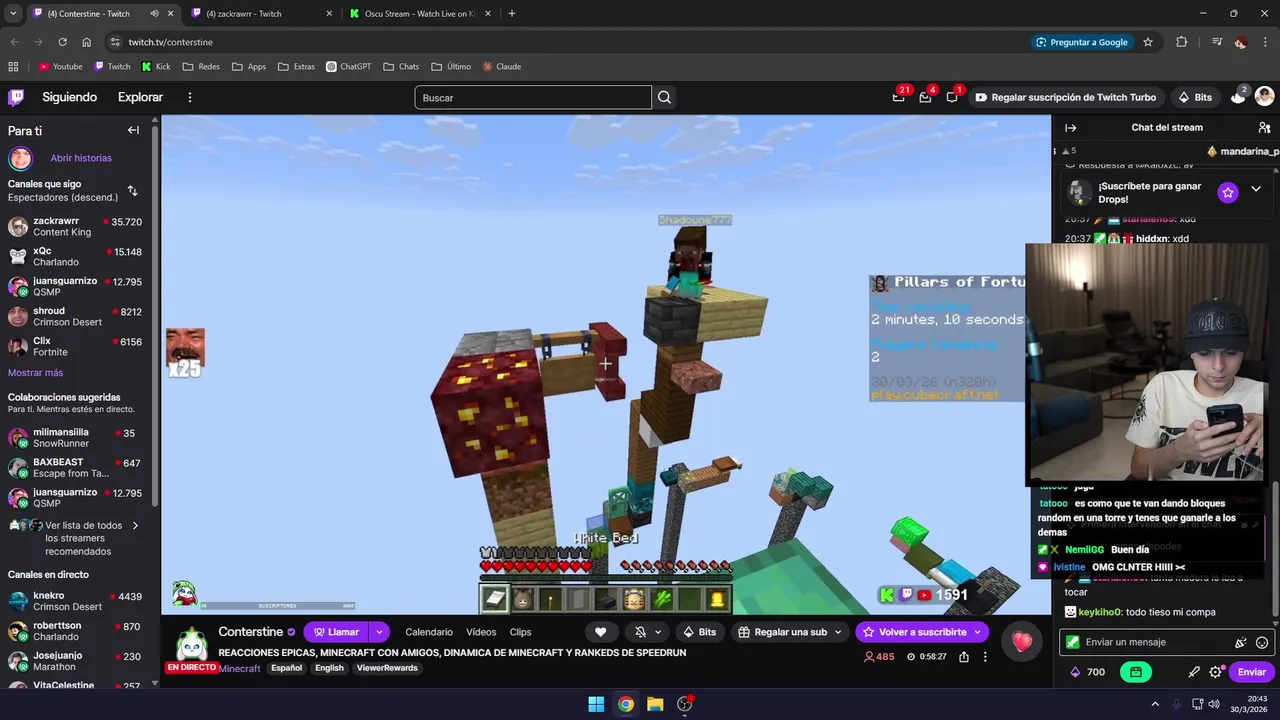Focus the Buscar search field
This screenshot has height=720, width=1280.
(533, 98)
